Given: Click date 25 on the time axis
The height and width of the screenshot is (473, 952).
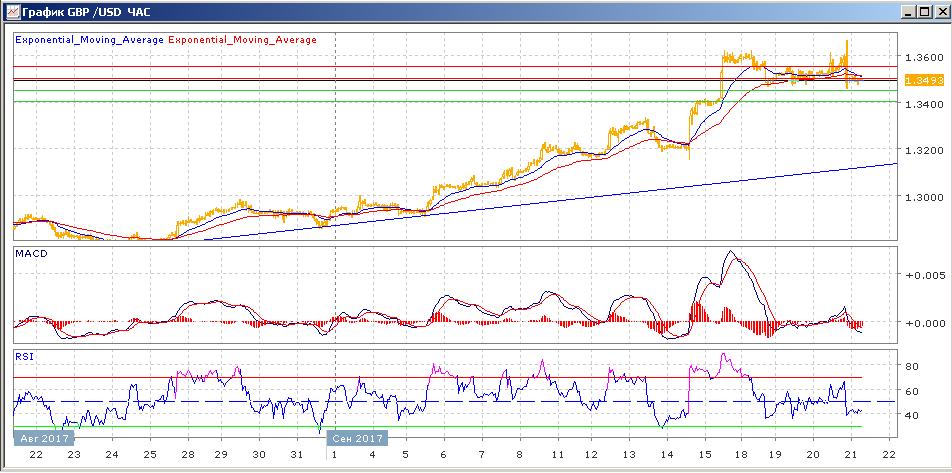Looking at the screenshot, I should click(150, 455).
